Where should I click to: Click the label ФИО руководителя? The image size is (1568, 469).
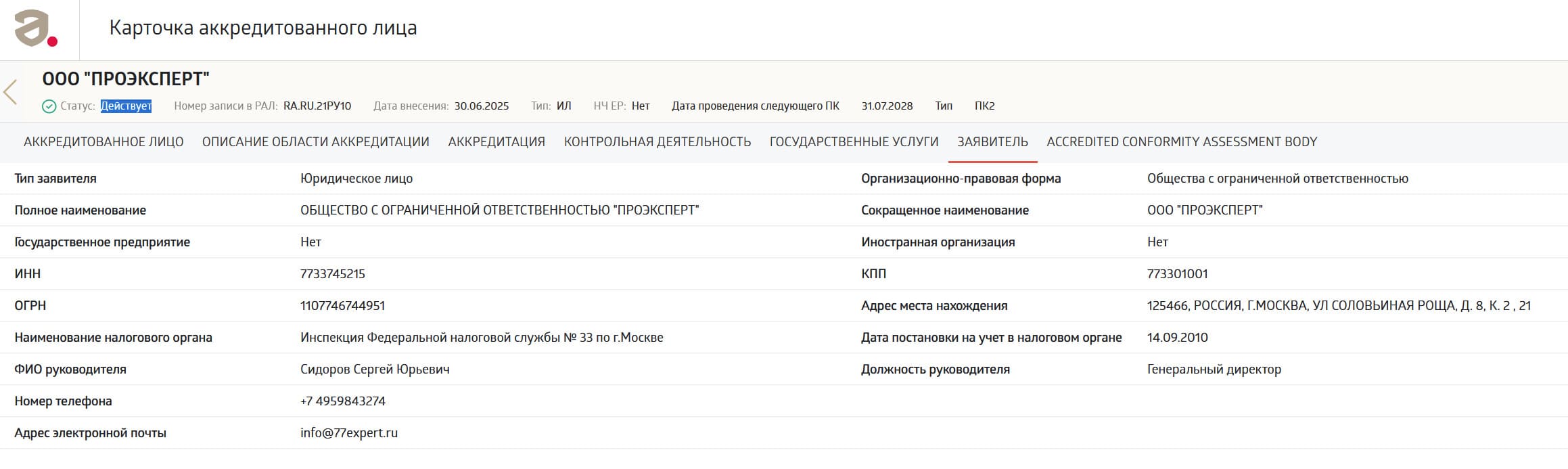[x=70, y=370]
